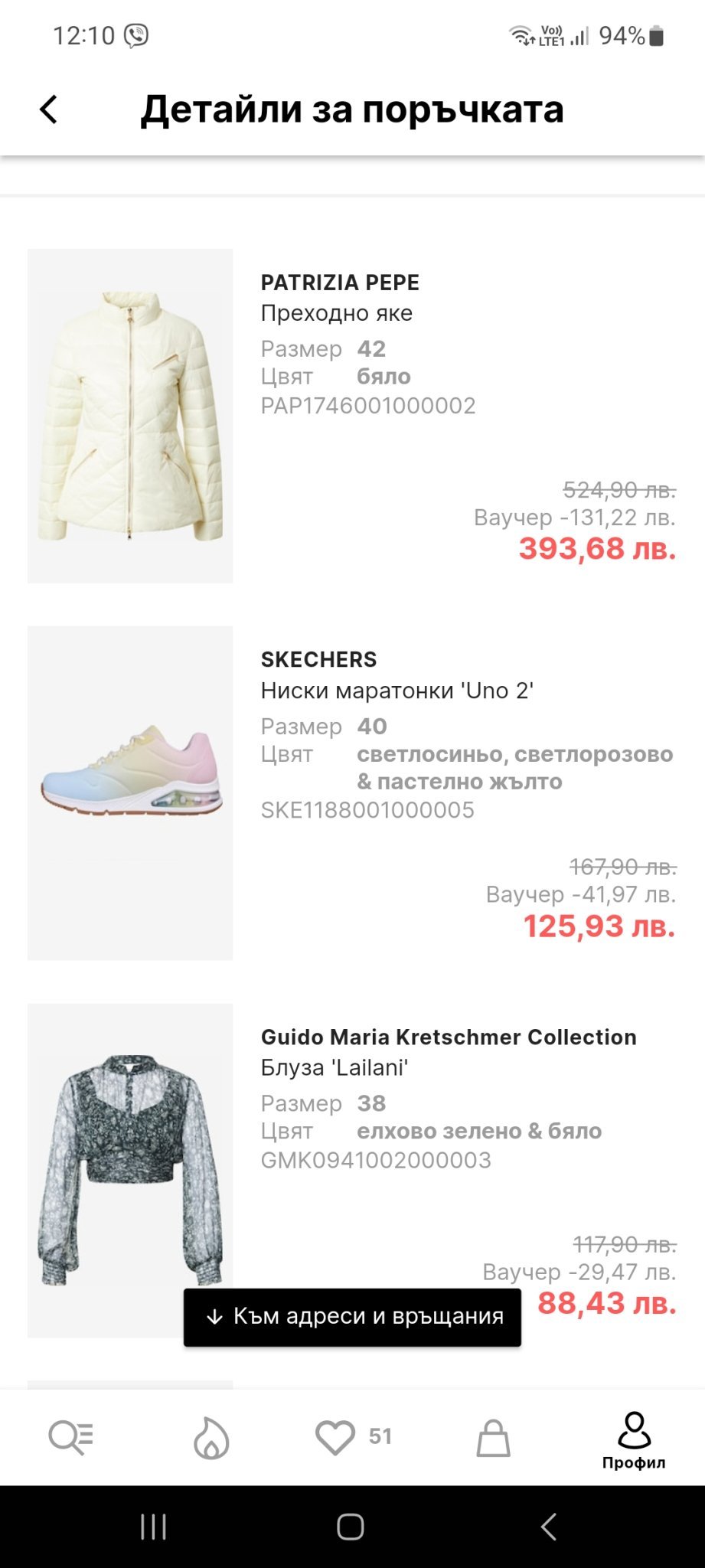
Task: Open the Skechers sneaker image
Action: pos(130,792)
